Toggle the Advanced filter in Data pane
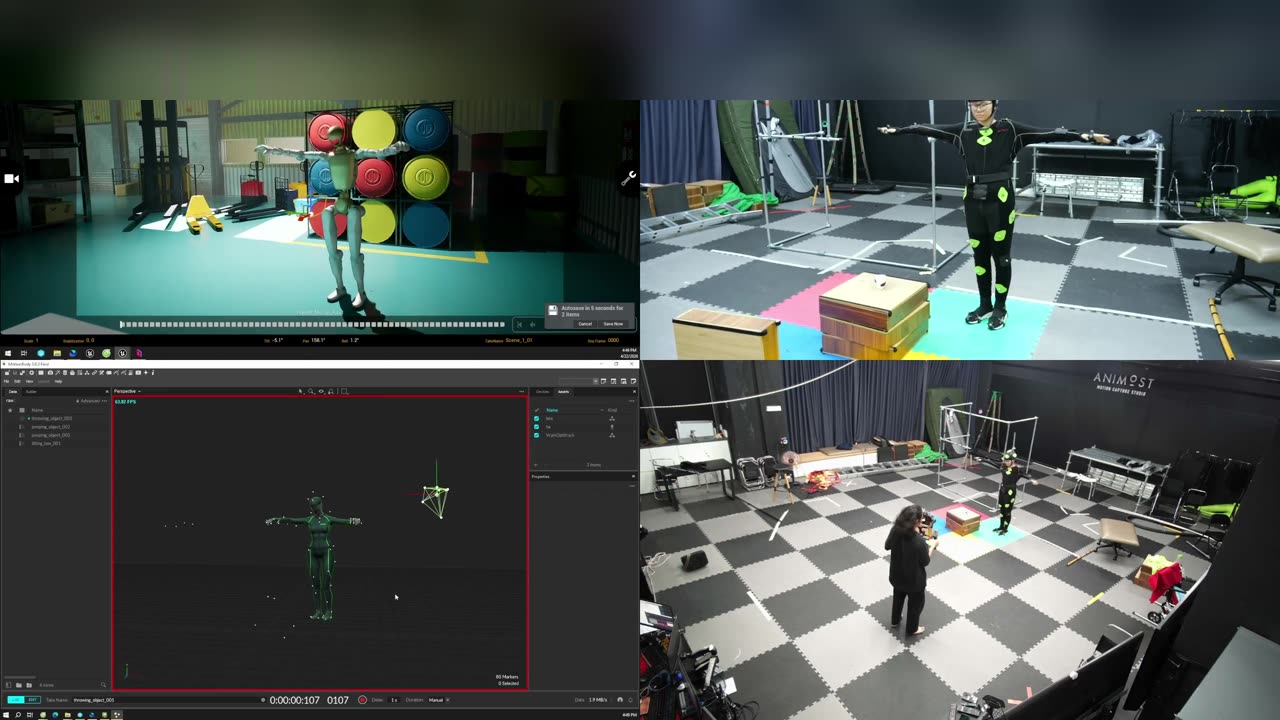 88,401
